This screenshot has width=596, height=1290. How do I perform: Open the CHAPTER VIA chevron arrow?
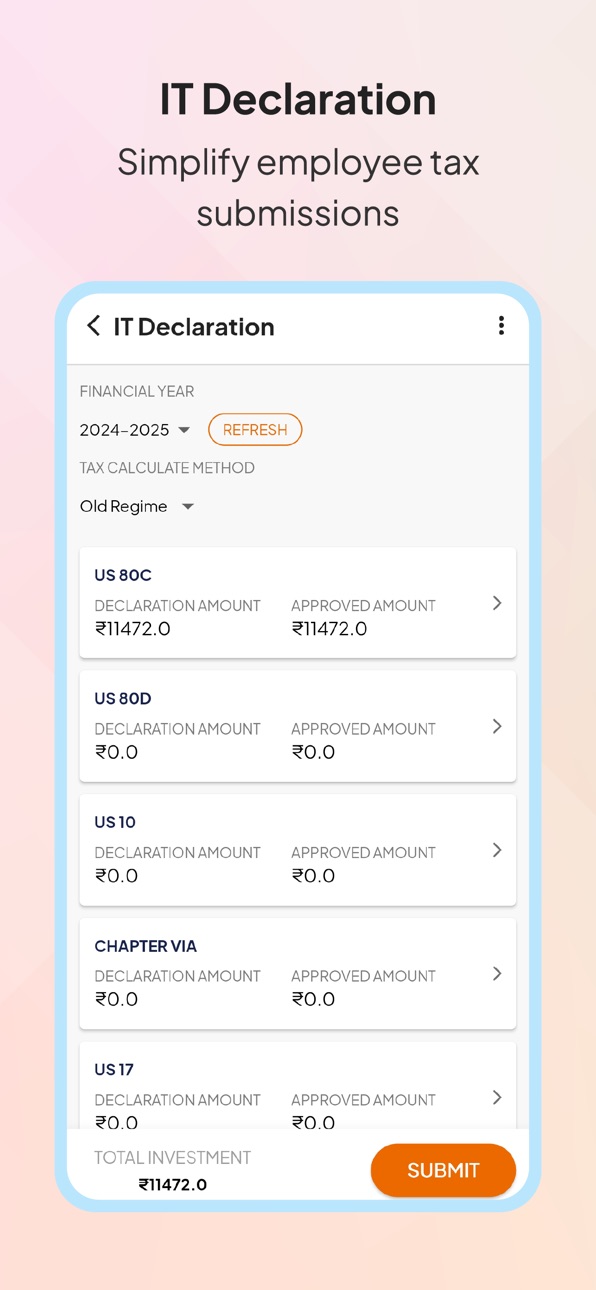click(x=497, y=974)
